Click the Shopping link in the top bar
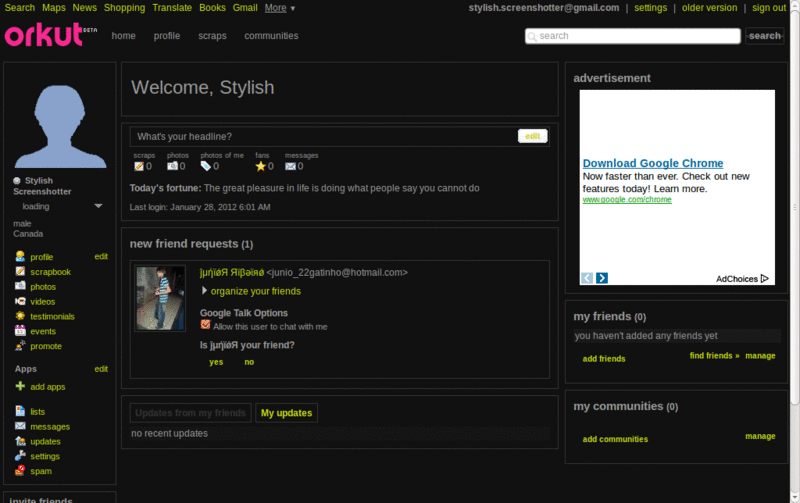The image size is (800, 503). (124, 8)
